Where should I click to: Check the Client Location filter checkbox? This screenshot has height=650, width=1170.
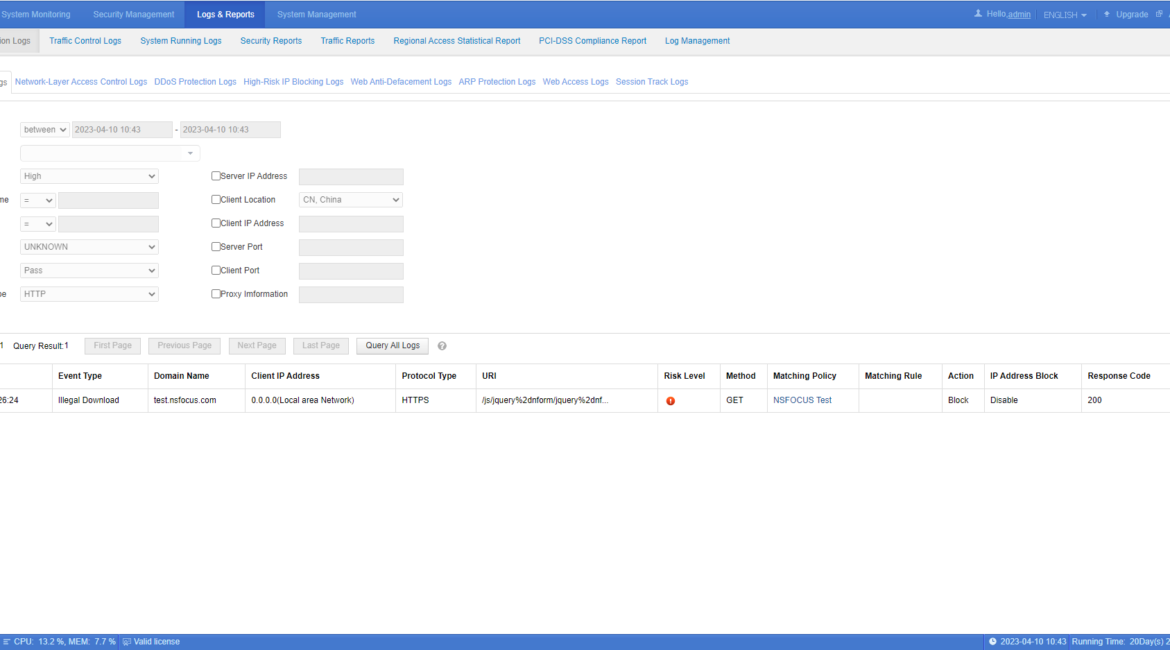click(x=215, y=199)
